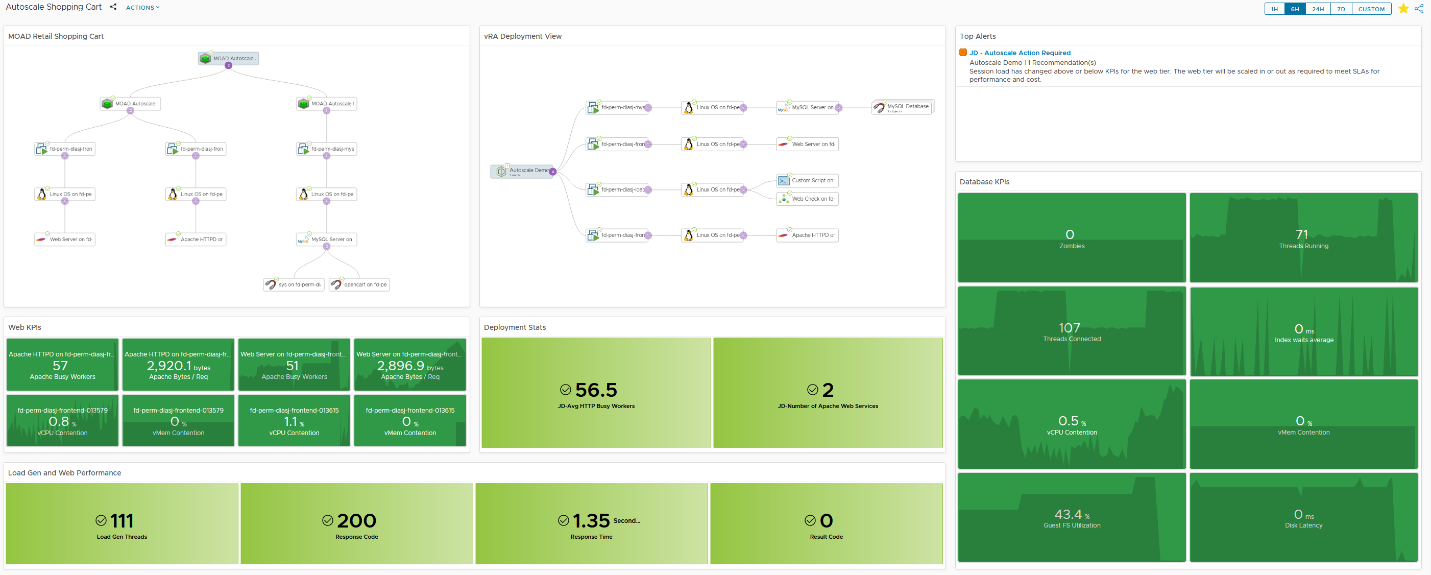Click check icon beside Number of Apache Web Services
Image resolution: width=1431 pixels, height=575 pixels.
point(813,389)
